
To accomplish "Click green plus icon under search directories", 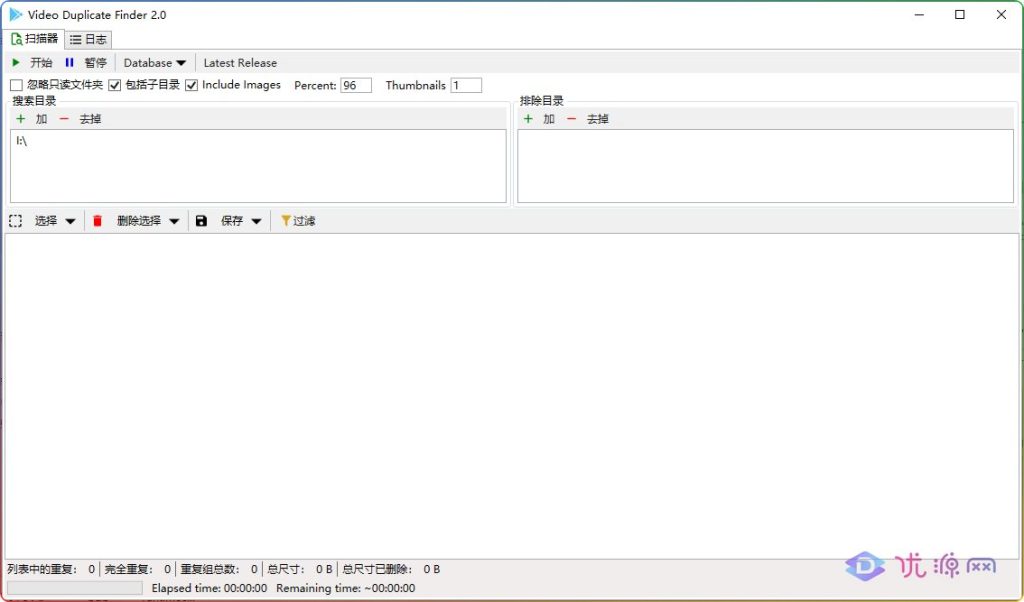I will click(21, 119).
